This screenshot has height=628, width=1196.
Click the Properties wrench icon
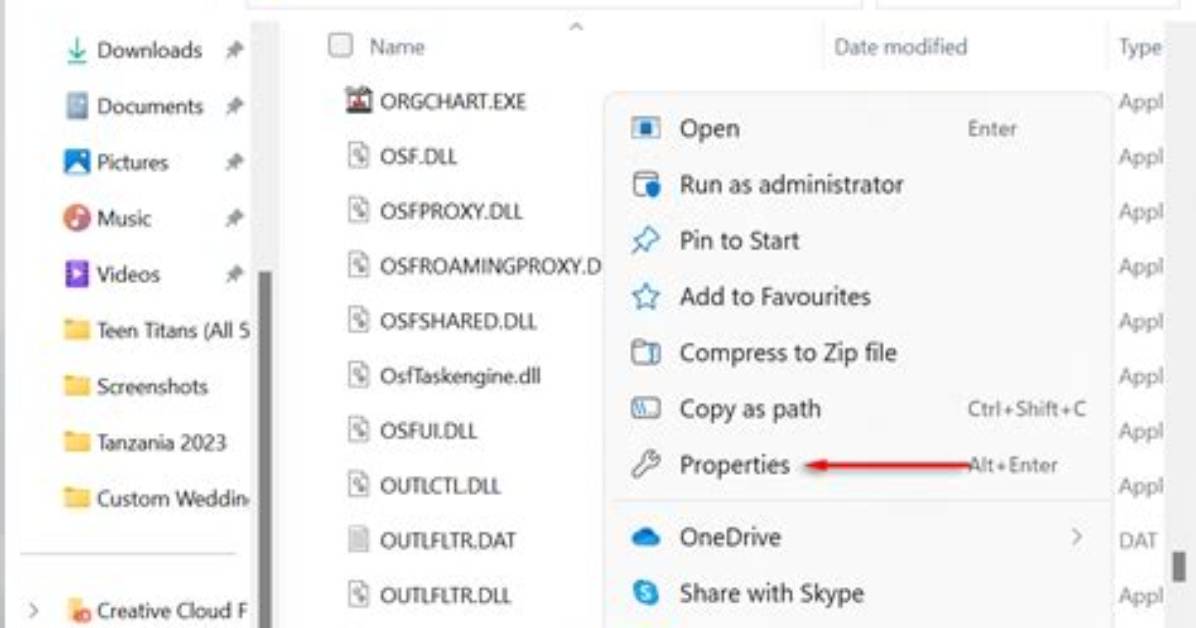click(x=645, y=464)
